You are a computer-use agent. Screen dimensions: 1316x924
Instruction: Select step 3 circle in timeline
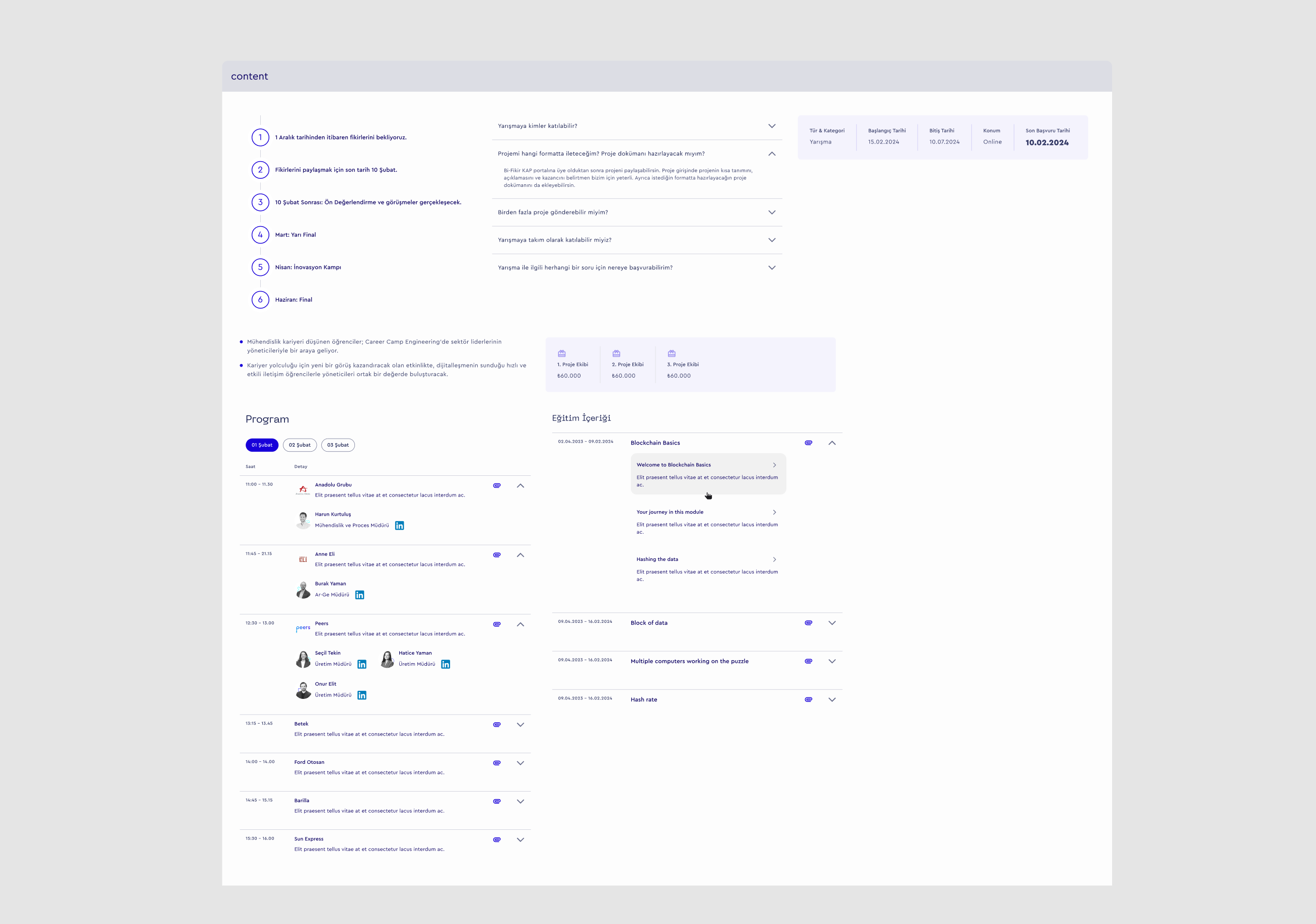tap(260, 202)
